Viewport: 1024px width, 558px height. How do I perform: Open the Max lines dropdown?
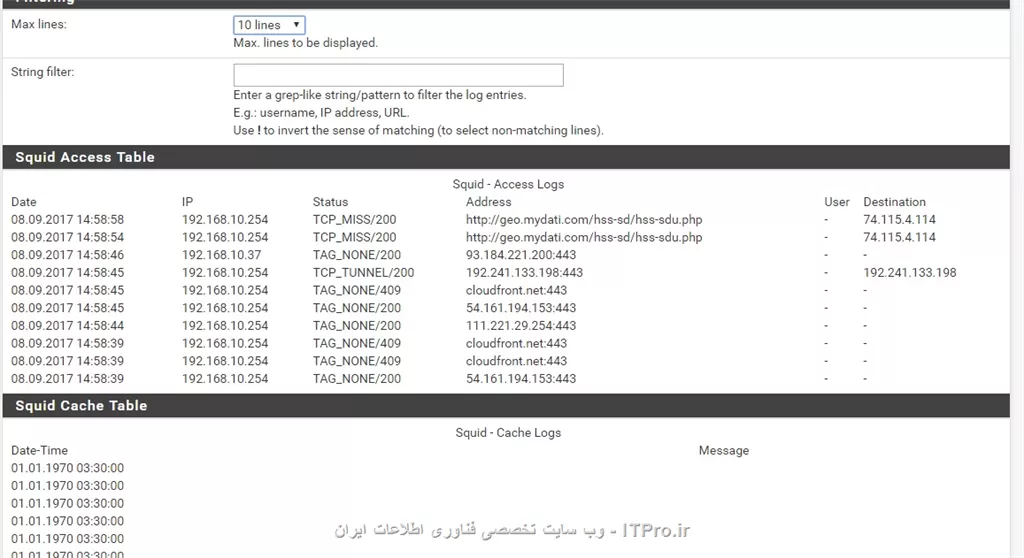[269, 25]
